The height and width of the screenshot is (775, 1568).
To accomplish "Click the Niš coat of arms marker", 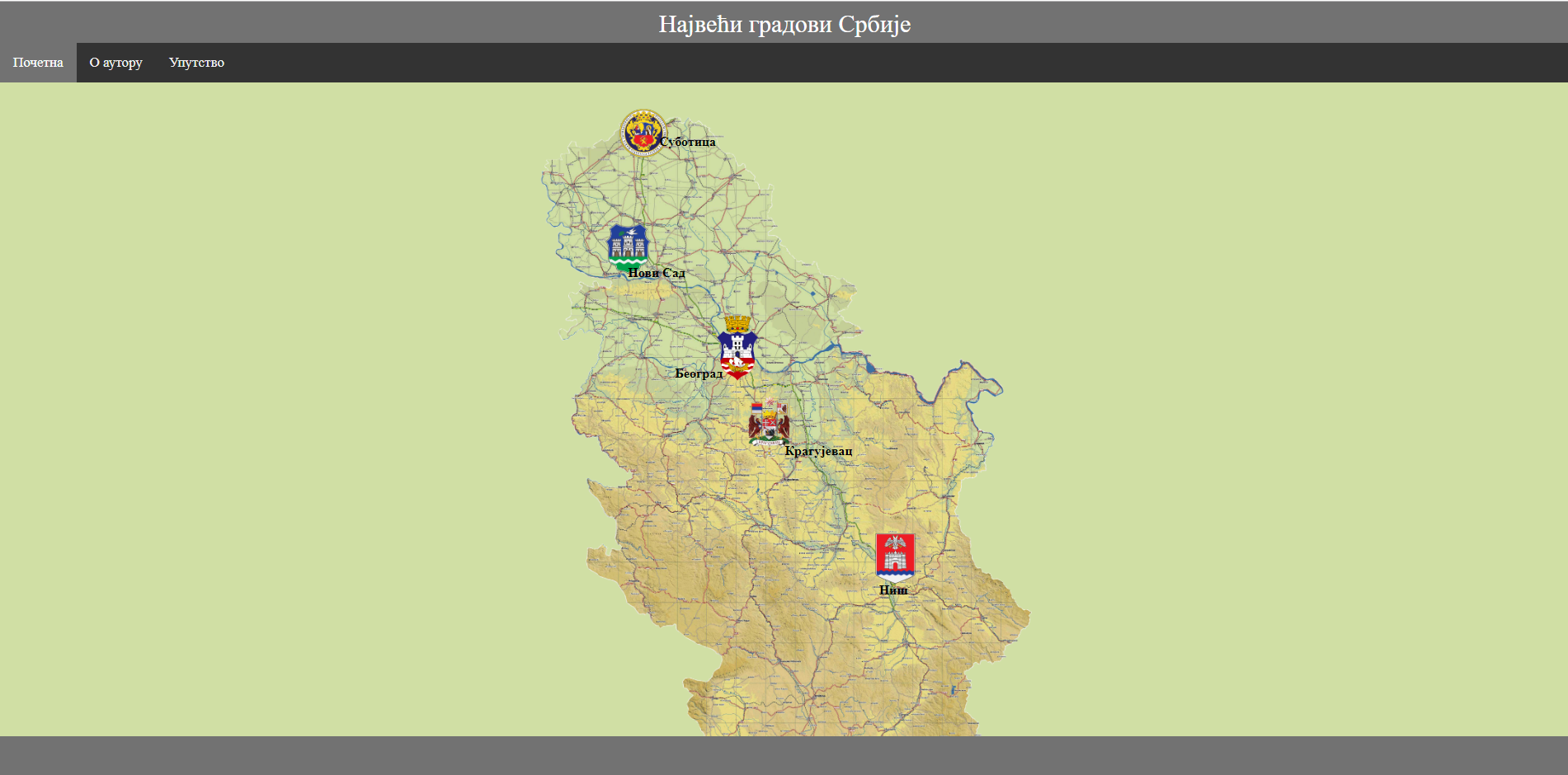I will click(x=895, y=557).
